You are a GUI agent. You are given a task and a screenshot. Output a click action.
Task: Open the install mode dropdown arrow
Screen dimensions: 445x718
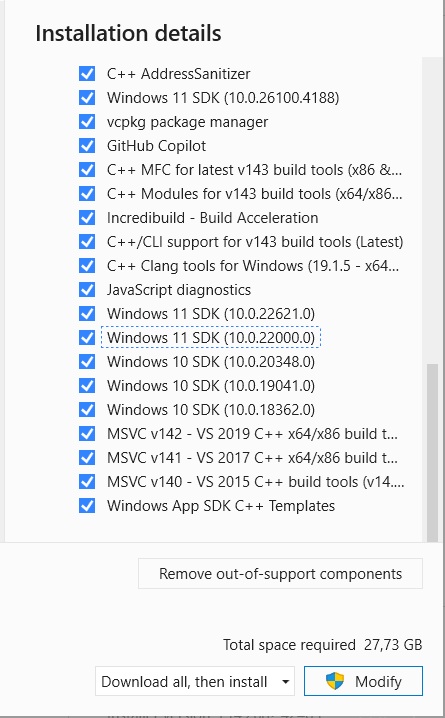[286, 682]
